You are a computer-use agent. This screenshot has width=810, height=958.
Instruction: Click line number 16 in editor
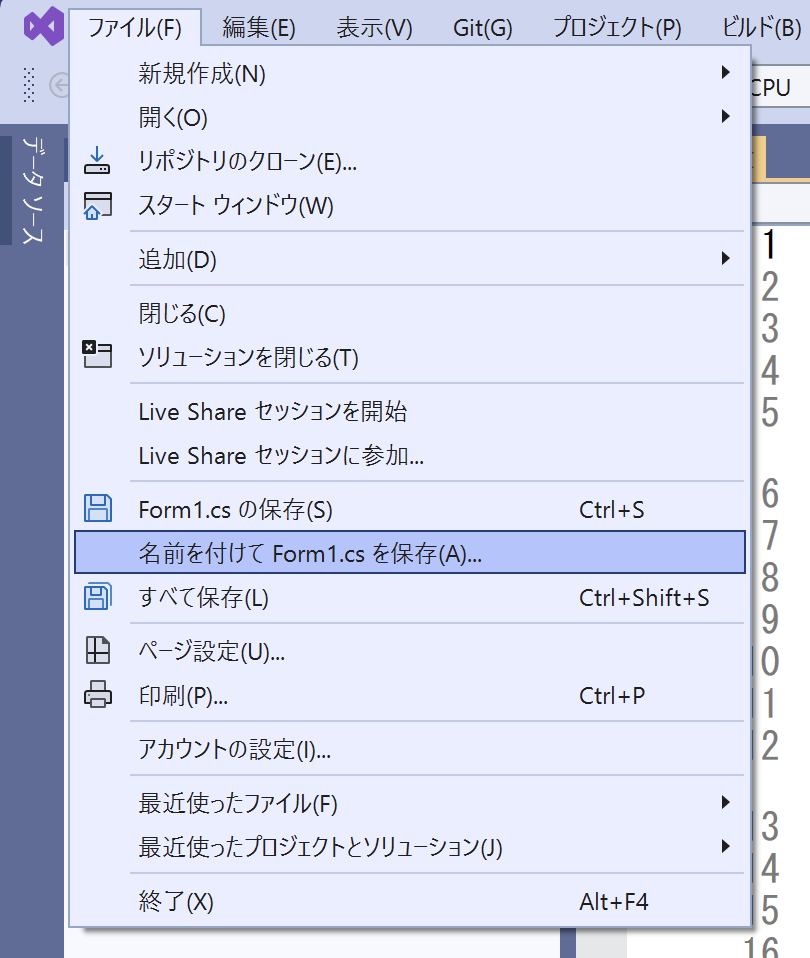pyautogui.click(x=761, y=948)
